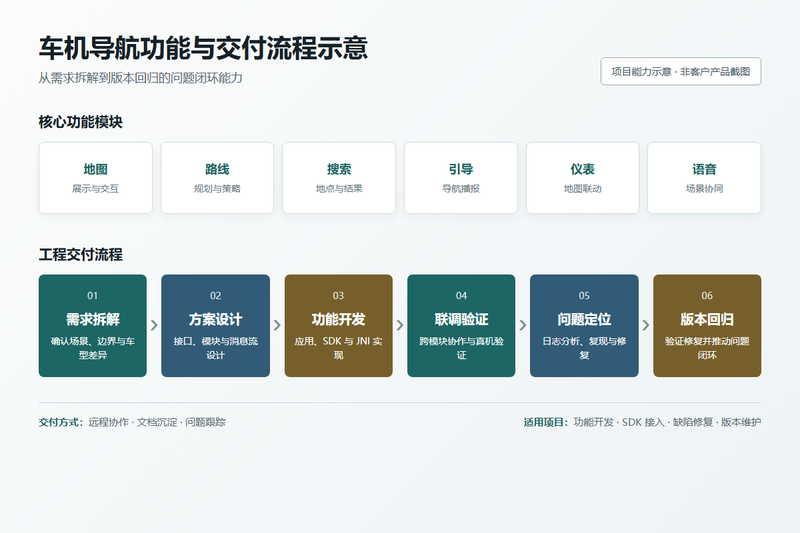
Task: Click footer text 功能开发 · SDK 接入 · 缺陷修复 · 版本维护
Action: click(667, 422)
